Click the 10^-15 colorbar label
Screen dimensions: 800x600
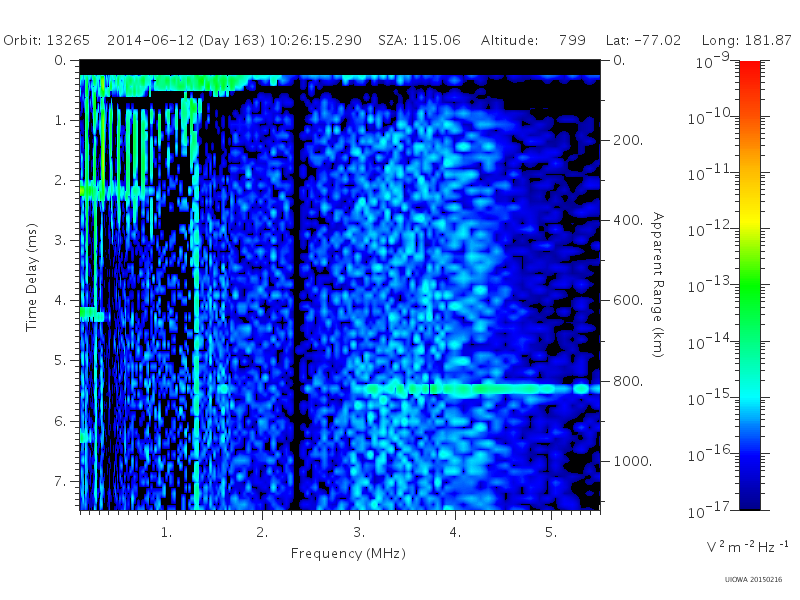(711, 397)
